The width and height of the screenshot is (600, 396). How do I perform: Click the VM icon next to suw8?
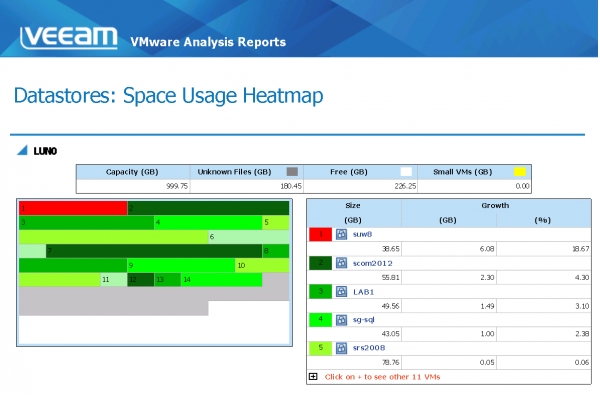click(x=341, y=234)
